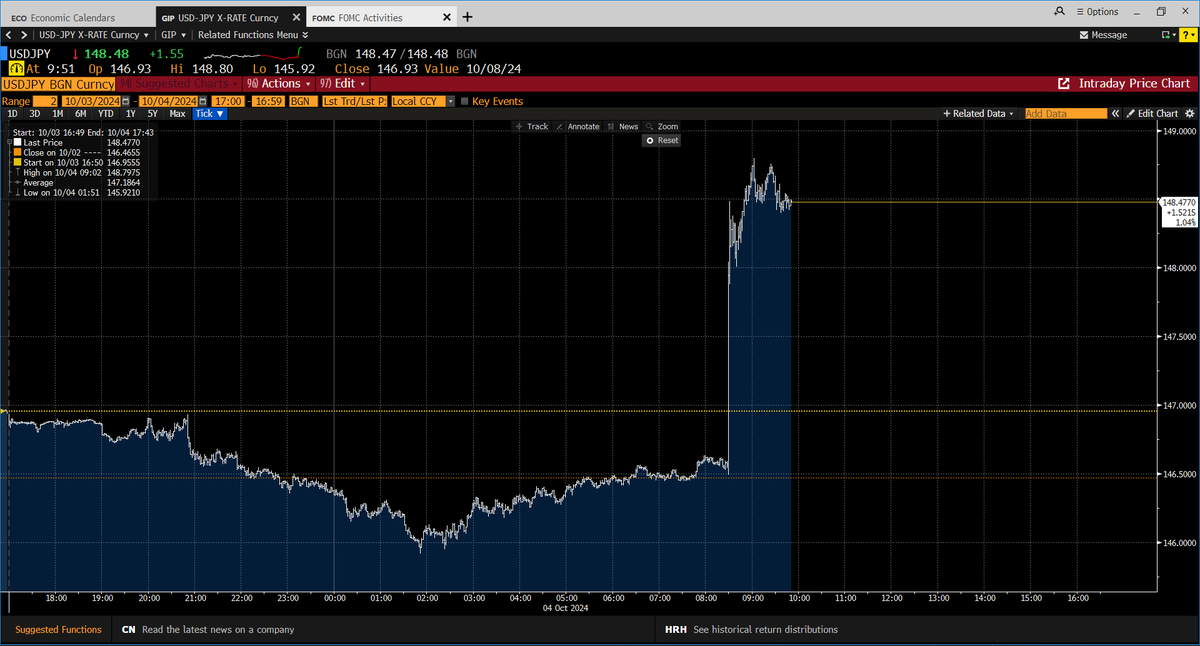The height and width of the screenshot is (646, 1200).
Task: Set range to YTD
Action: coord(105,114)
